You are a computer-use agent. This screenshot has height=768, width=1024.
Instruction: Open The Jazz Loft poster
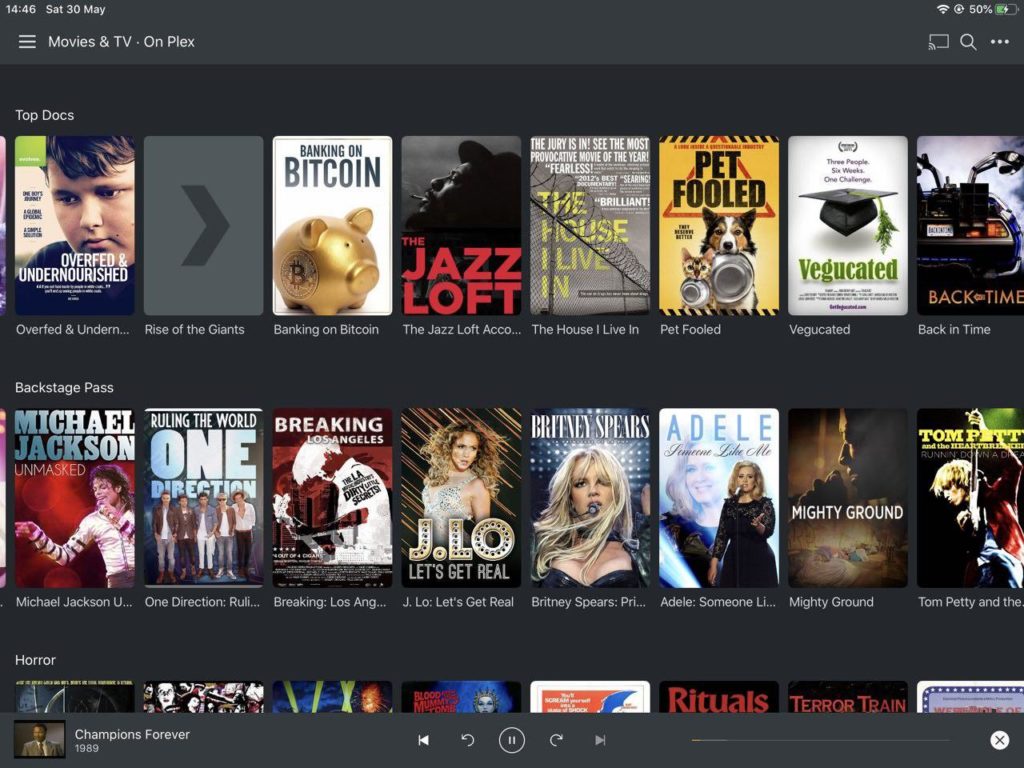point(462,225)
